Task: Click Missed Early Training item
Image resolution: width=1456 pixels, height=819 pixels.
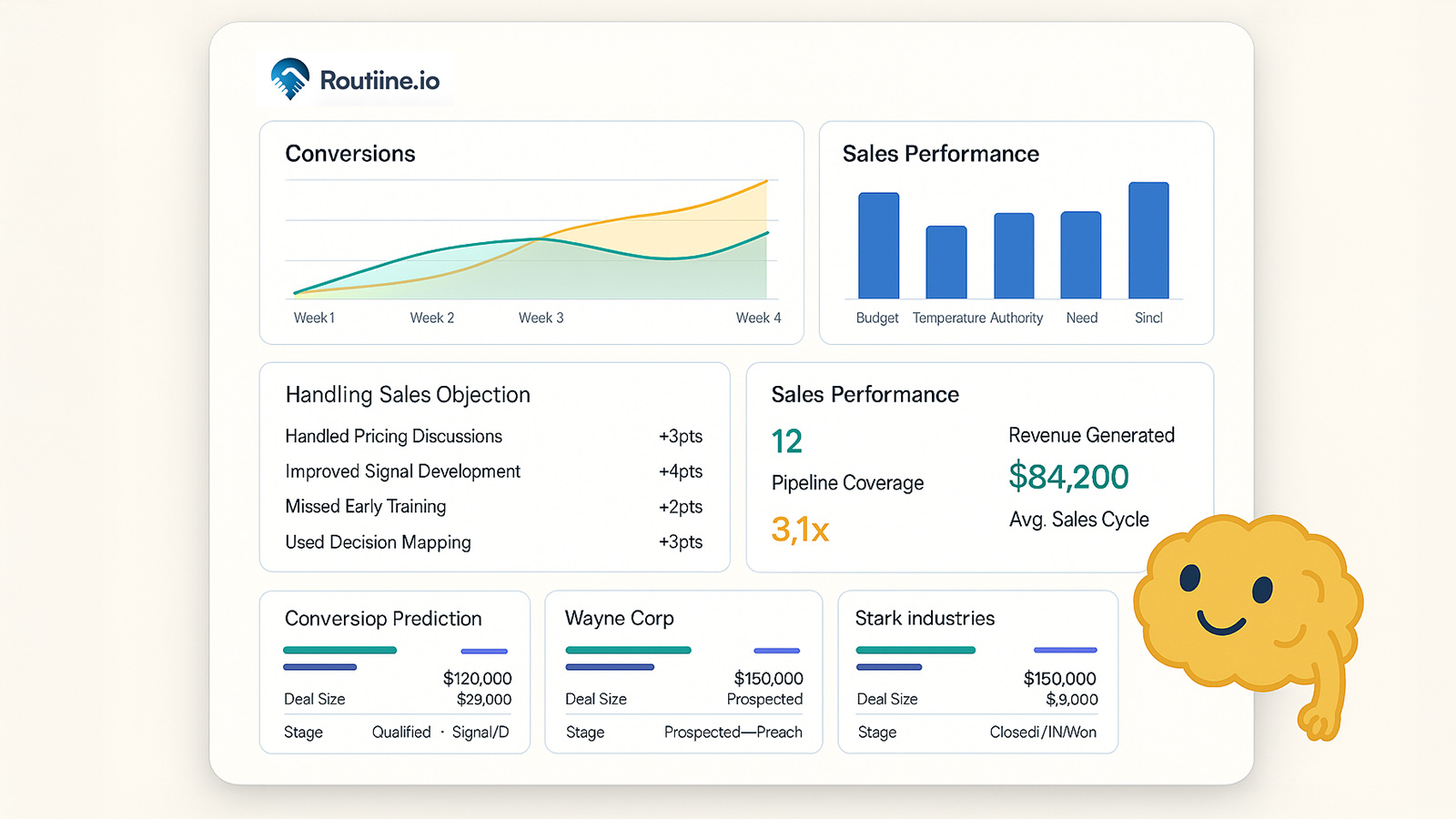Action: pos(365,507)
